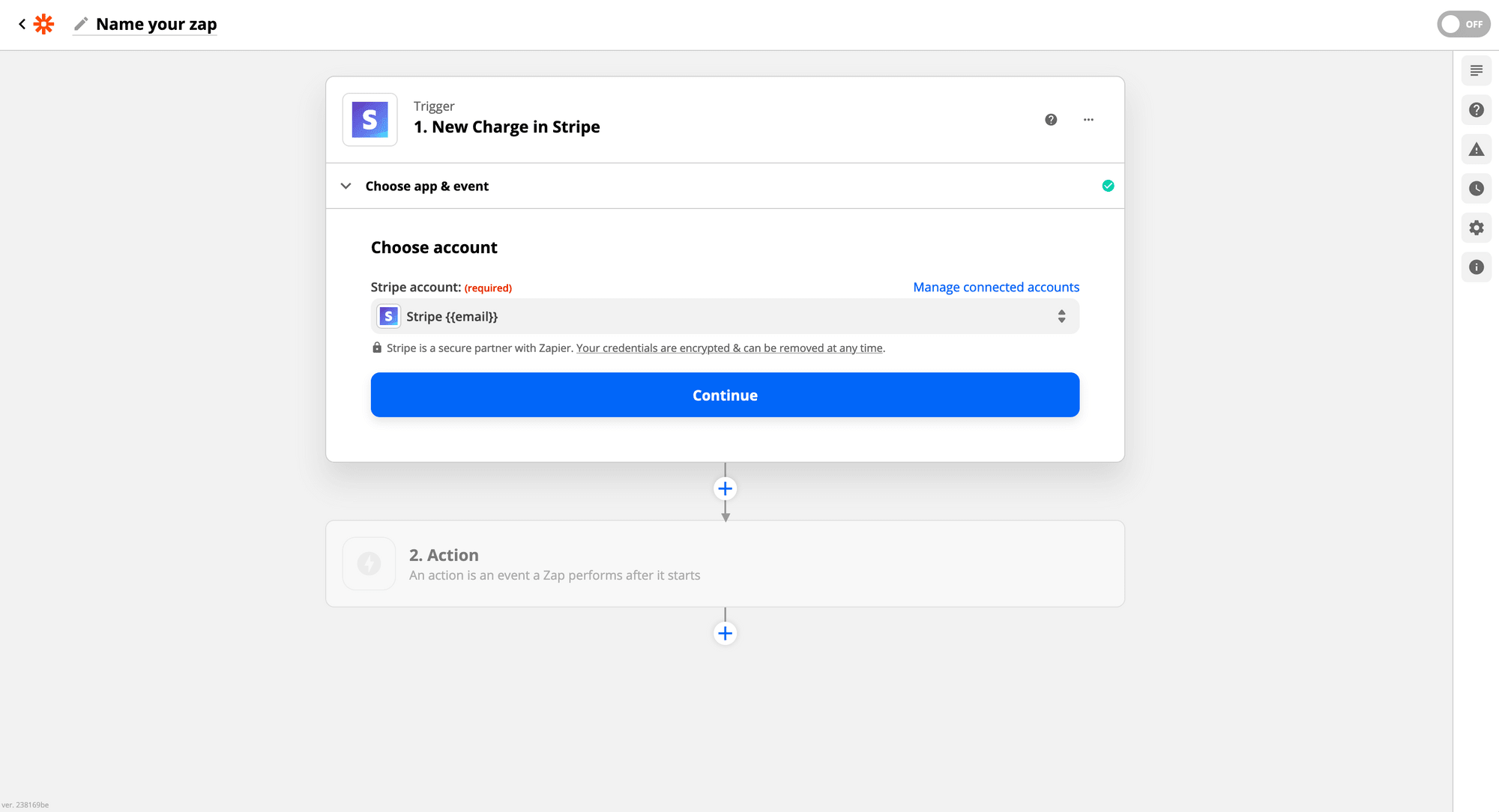Open the zap history clock icon
The height and width of the screenshot is (812, 1499).
[x=1476, y=189]
